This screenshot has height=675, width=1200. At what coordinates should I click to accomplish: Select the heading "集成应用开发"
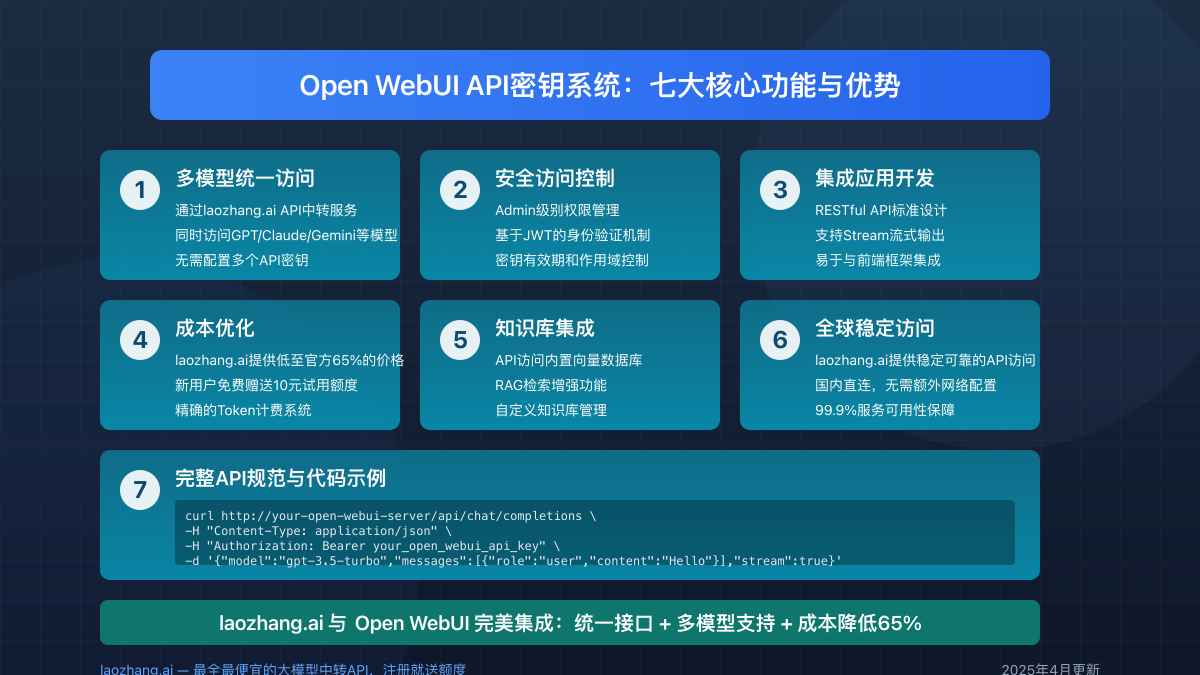(875, 178)
